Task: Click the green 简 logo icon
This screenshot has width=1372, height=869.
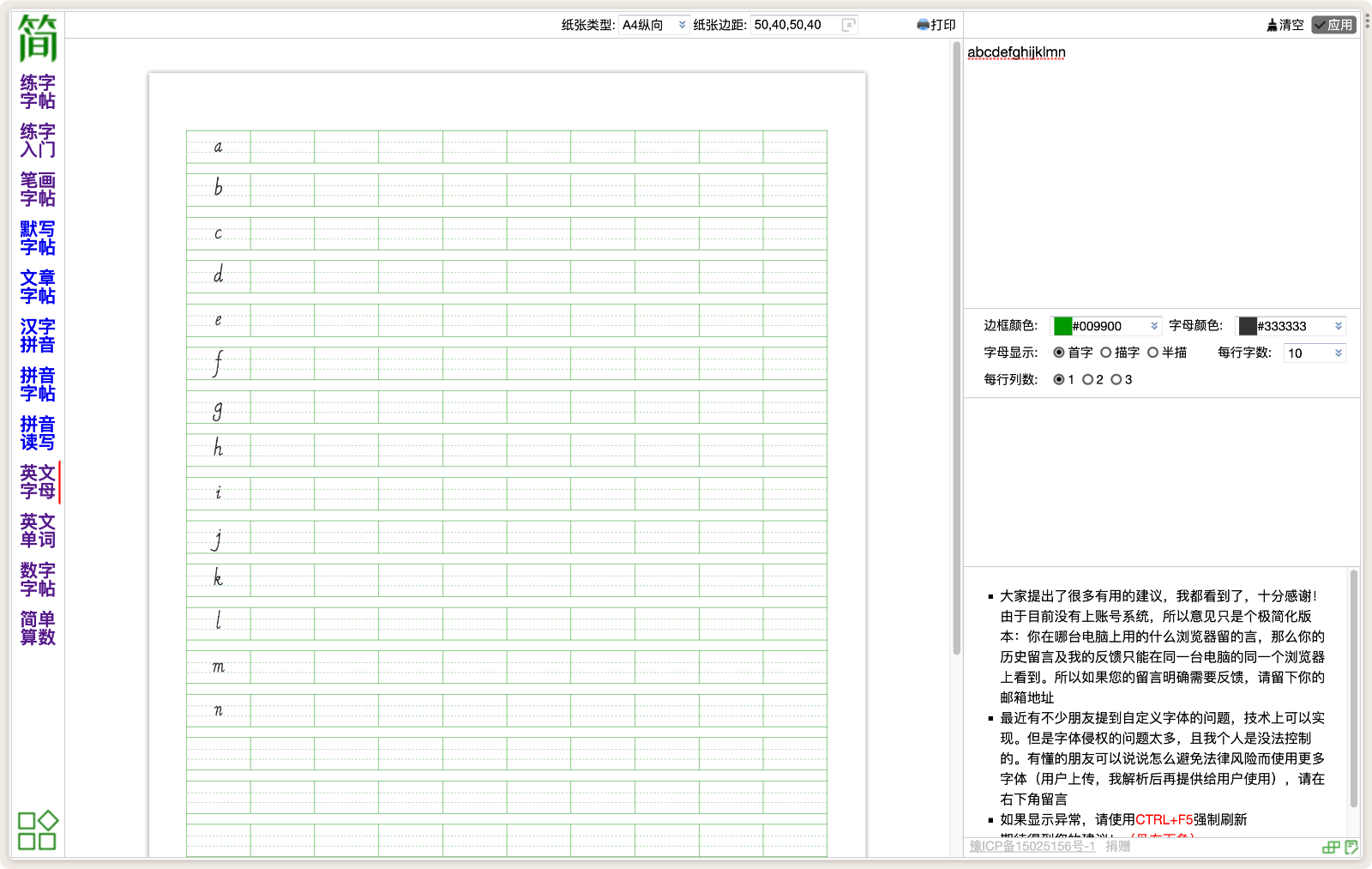Action: [38, 39]
